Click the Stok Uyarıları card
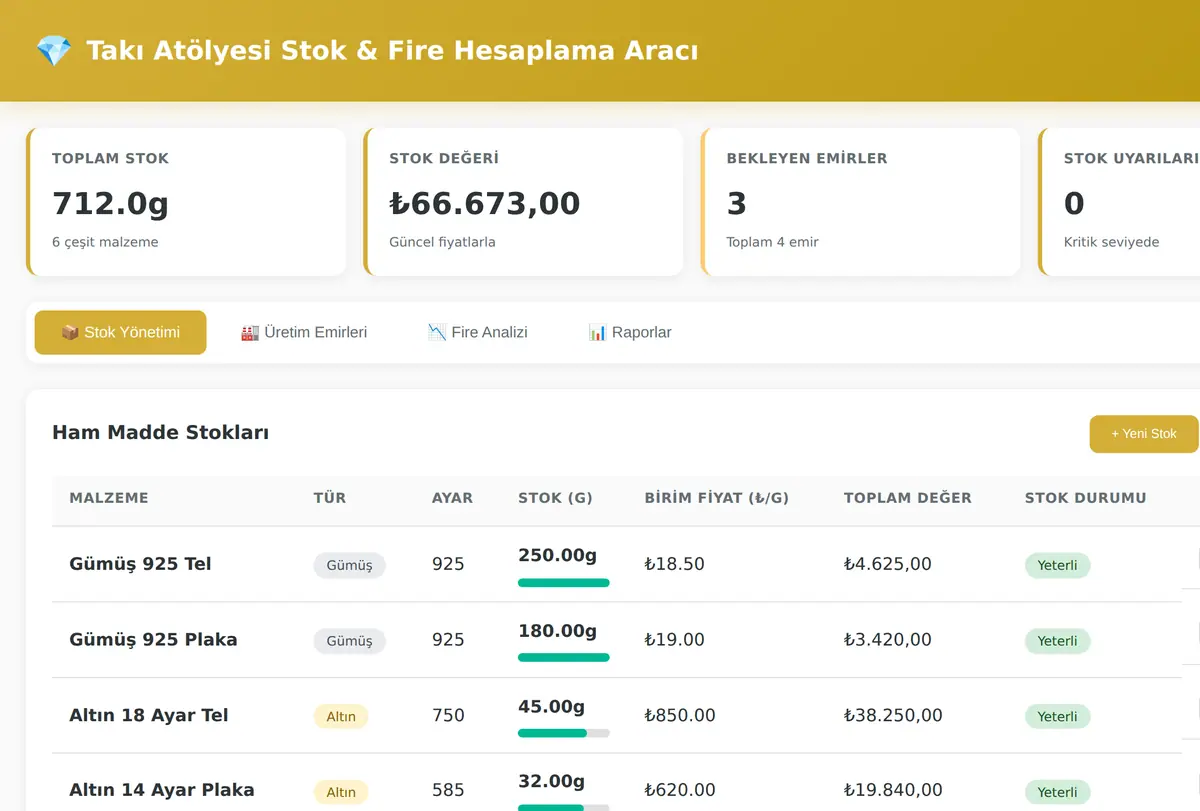 pos(1120,202)
